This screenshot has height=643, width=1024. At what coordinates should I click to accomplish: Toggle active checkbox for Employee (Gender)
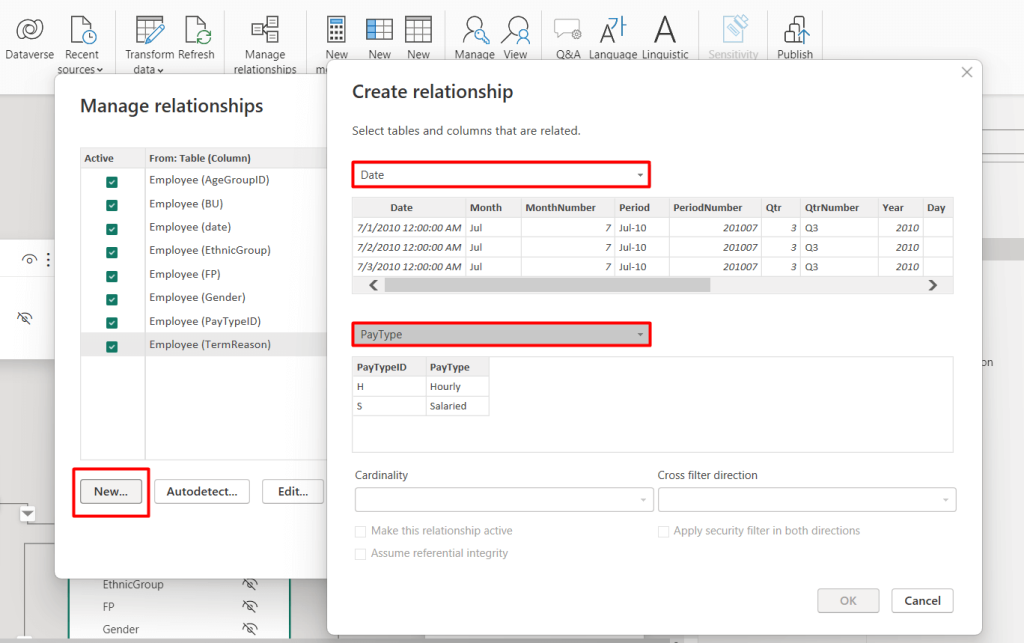coord(112,300)
